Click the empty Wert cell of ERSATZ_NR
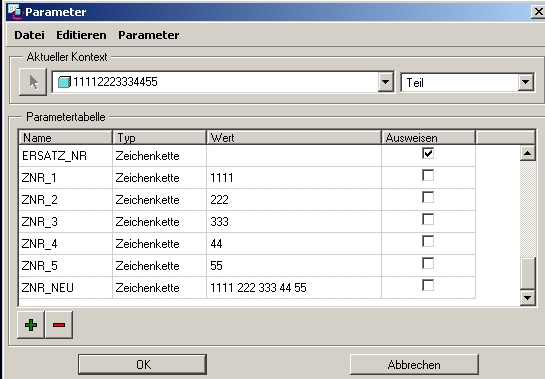Viewport: 545px width, 379px height. (x=294, y=156)
